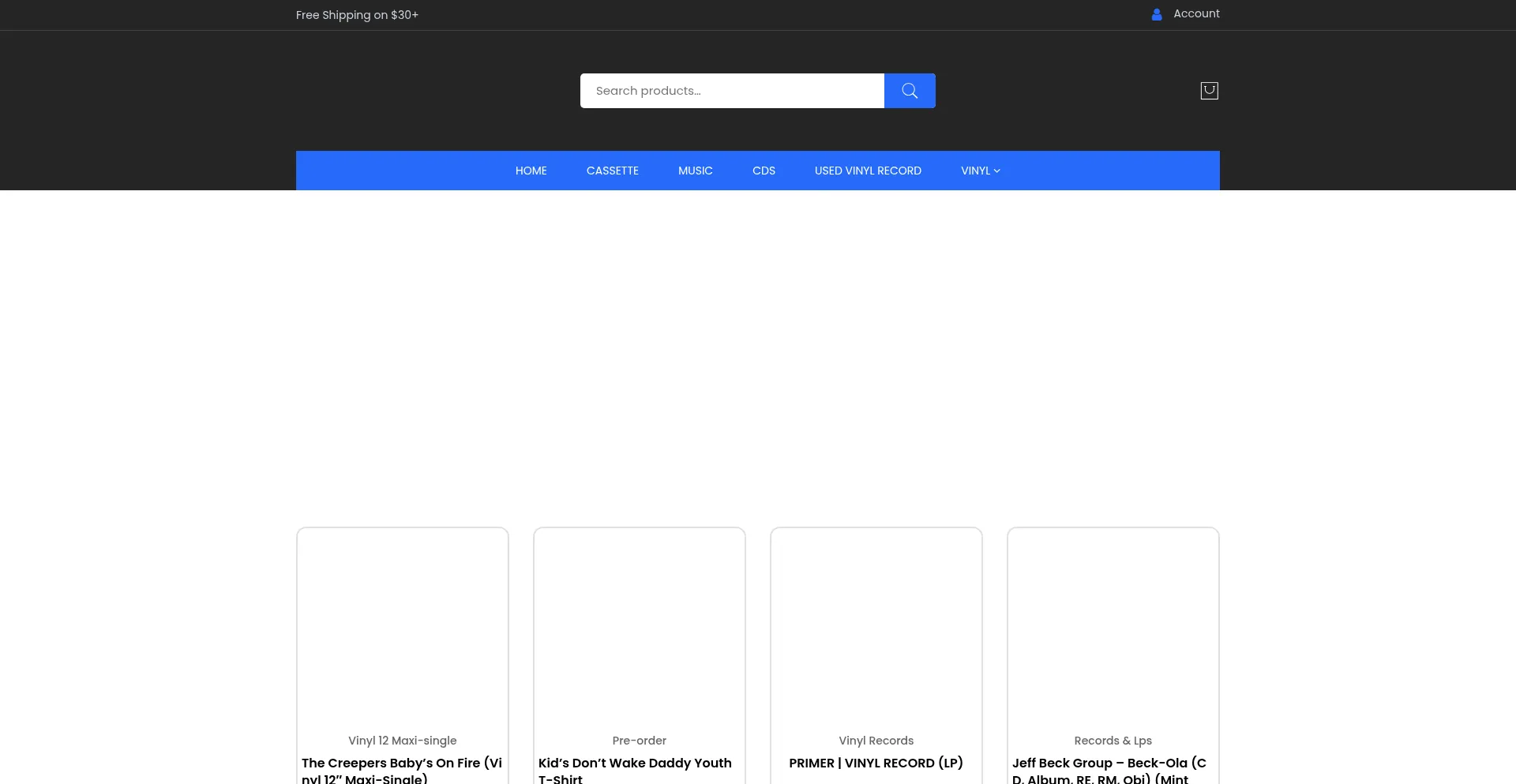Open USED VINYL RECORD menu item

coord(868,171)
